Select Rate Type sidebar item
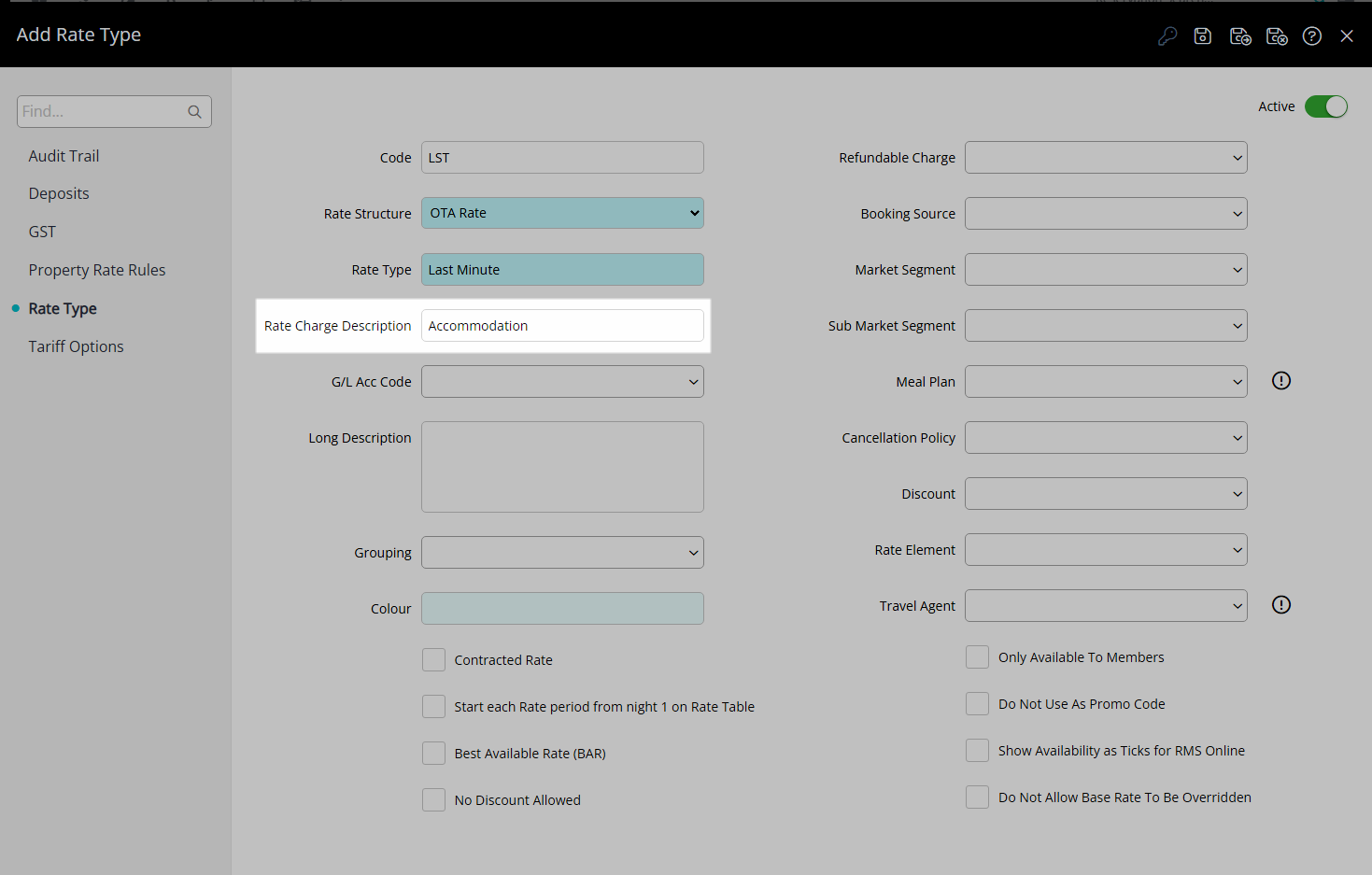The image size is (1372, 875). point(63,308)
